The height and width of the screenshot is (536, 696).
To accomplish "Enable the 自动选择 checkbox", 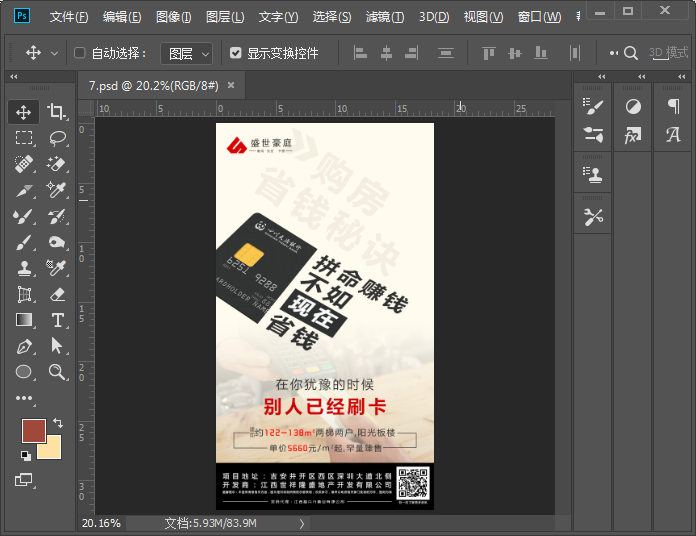I will (80, 53).
